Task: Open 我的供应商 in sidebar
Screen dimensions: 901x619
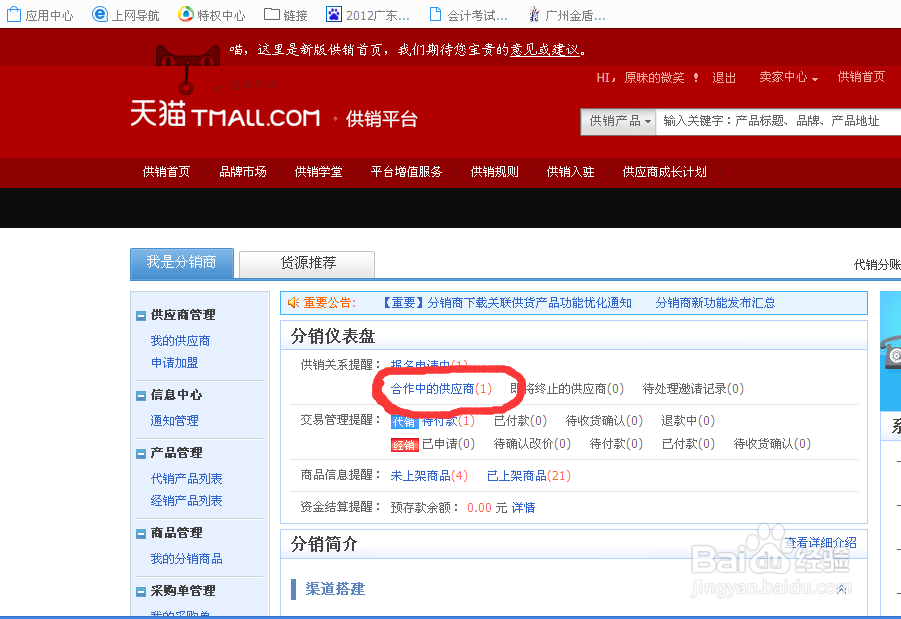Action: (180, 341)
